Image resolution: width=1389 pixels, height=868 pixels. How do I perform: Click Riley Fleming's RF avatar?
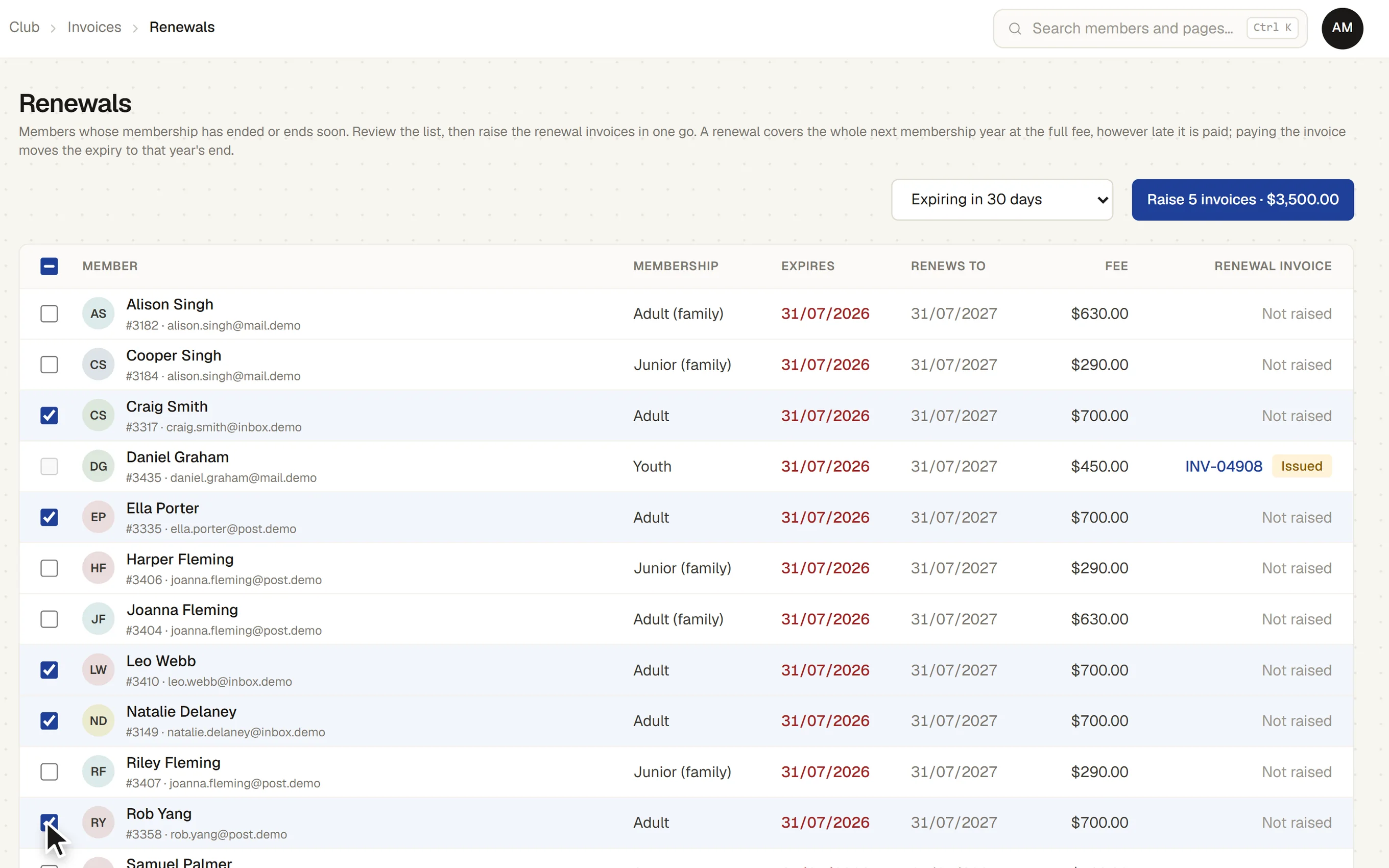click(98, 771)
